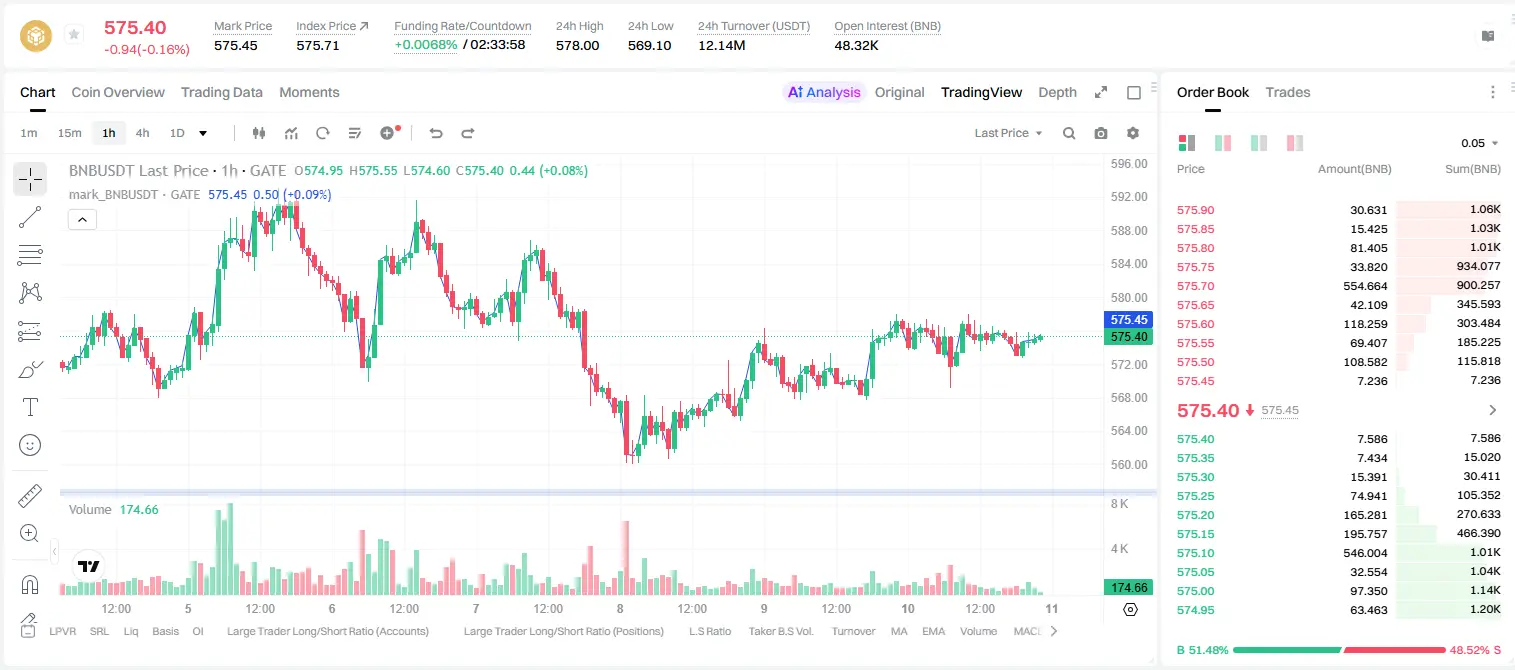Open the Last Price dropdown
1515x670 pixels.
tap(1008, 133)
